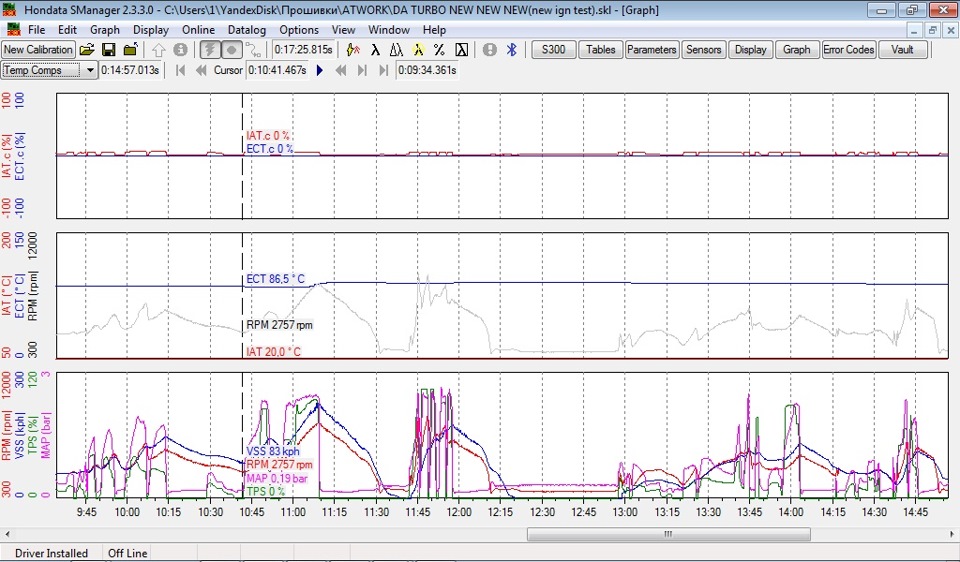Open the Error Codes window
The width and height of the screenshot is (960, 562).
(849, 50)
